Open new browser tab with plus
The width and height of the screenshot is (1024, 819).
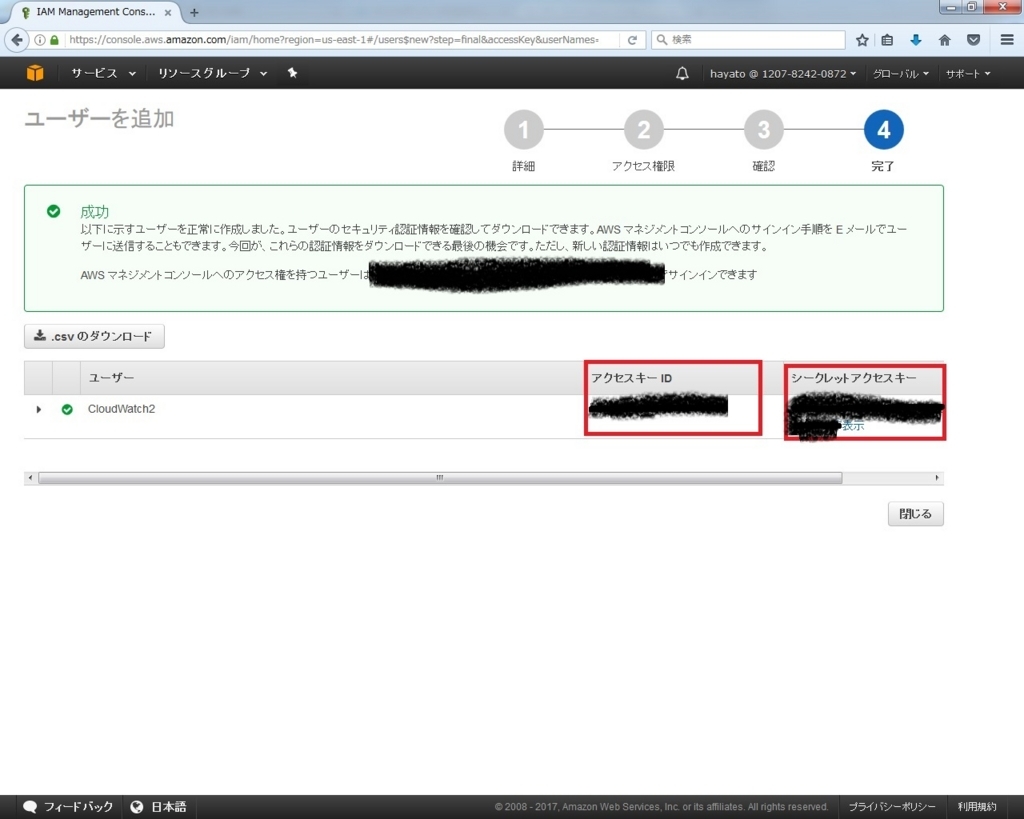pos(194,12)
